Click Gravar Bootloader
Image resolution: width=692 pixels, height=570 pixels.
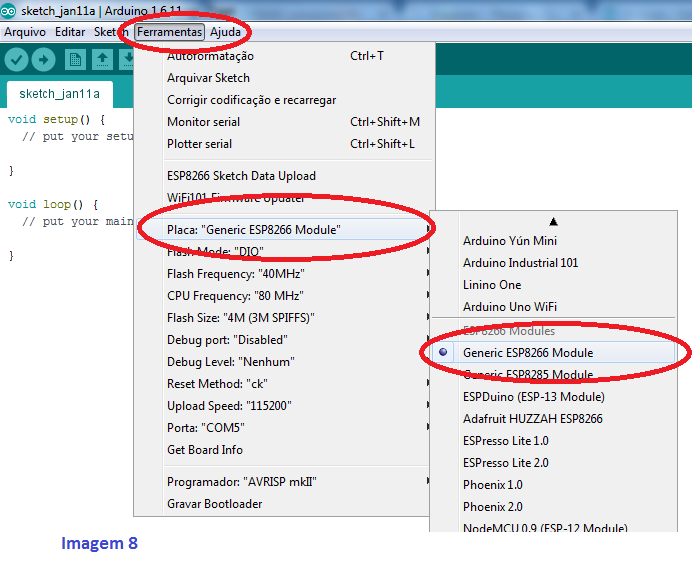tap(283, 504)
